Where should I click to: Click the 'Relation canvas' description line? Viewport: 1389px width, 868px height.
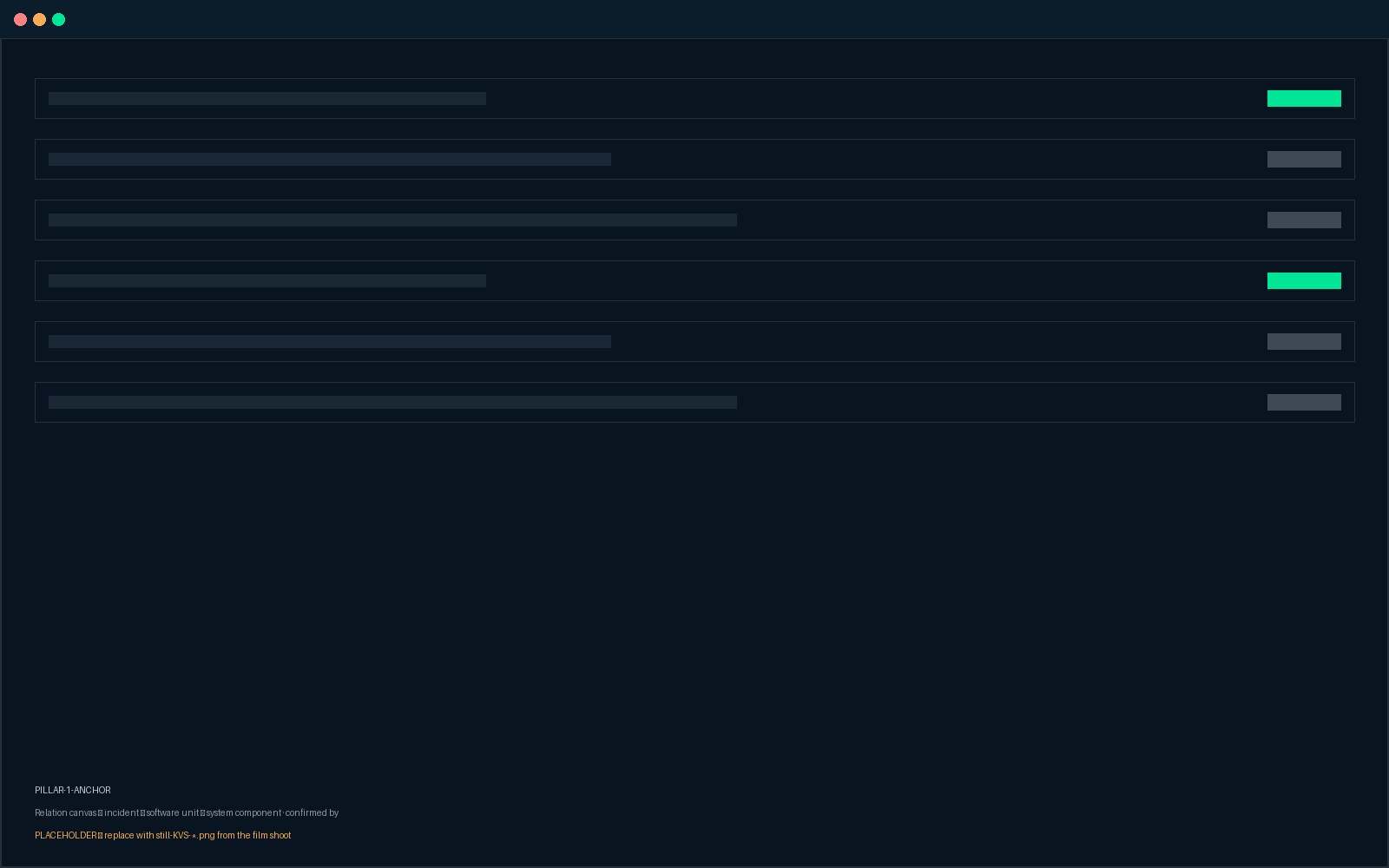tap(187, 812)
